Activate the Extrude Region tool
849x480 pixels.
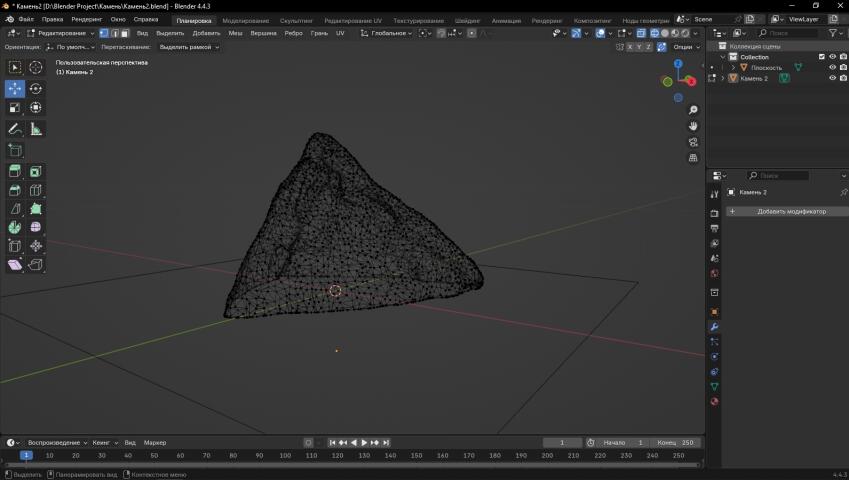(15, 172)
